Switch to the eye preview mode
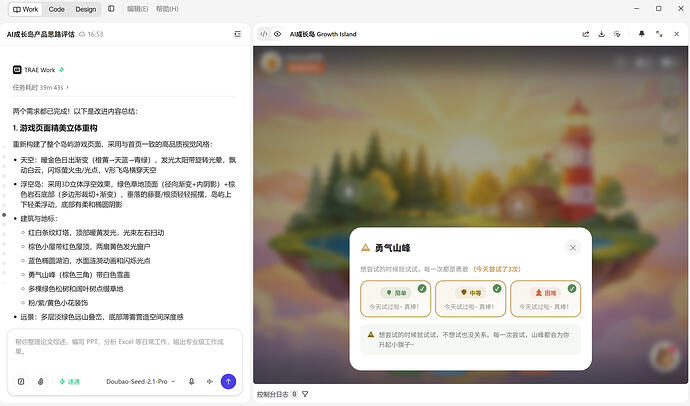 click(x=277, y=34)
